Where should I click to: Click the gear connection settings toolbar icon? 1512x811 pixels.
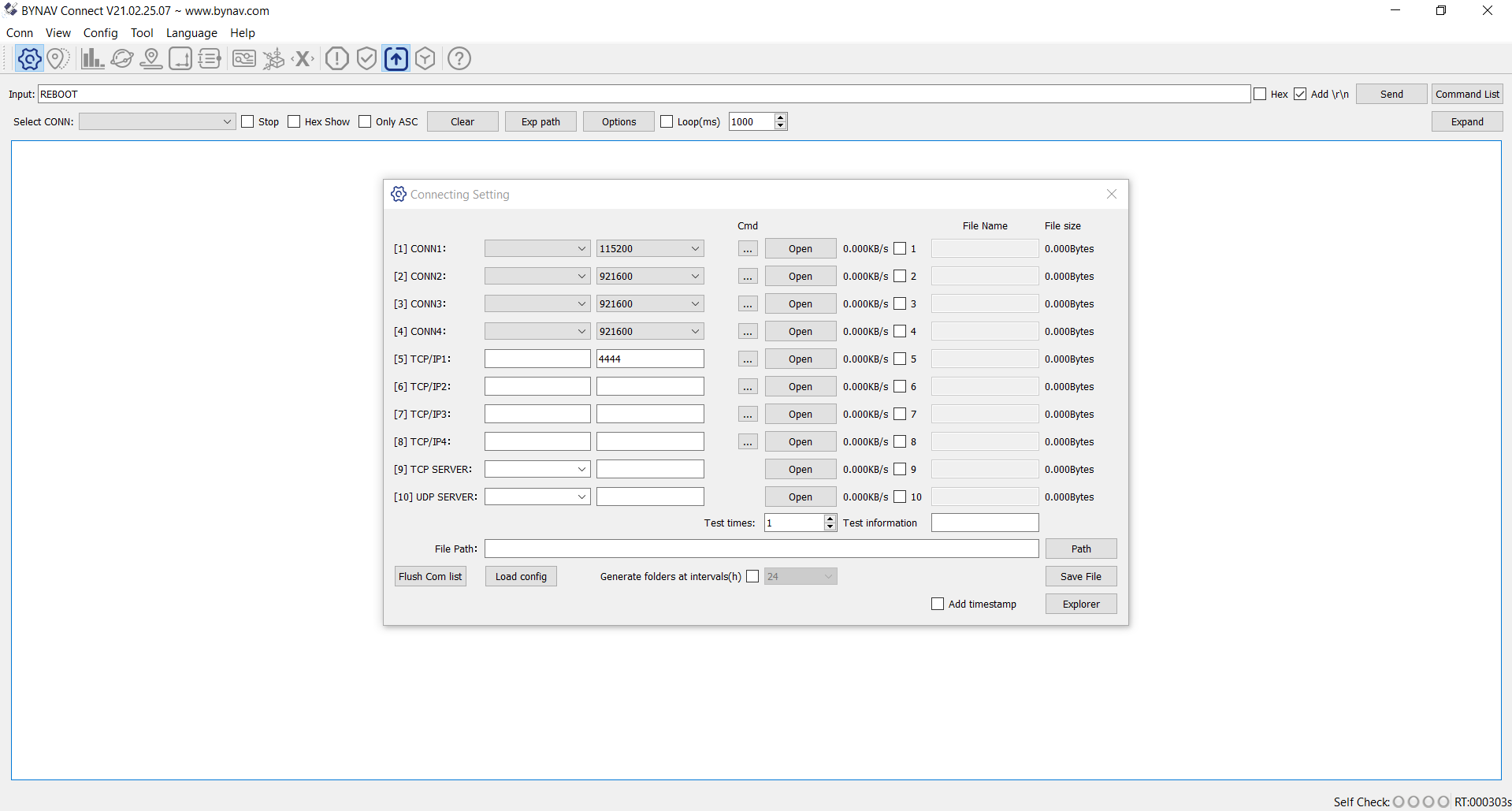[x=29, y=59]
